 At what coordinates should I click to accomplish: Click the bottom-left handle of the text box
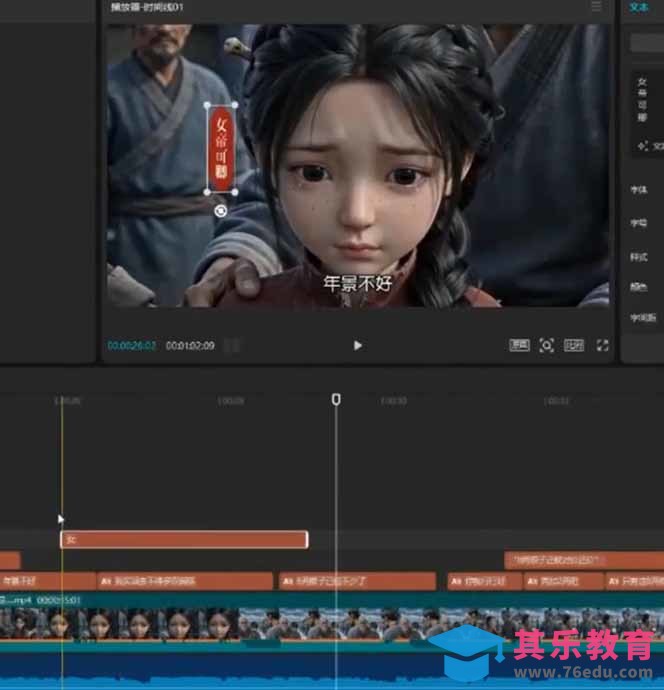click(x=207, y=192)
